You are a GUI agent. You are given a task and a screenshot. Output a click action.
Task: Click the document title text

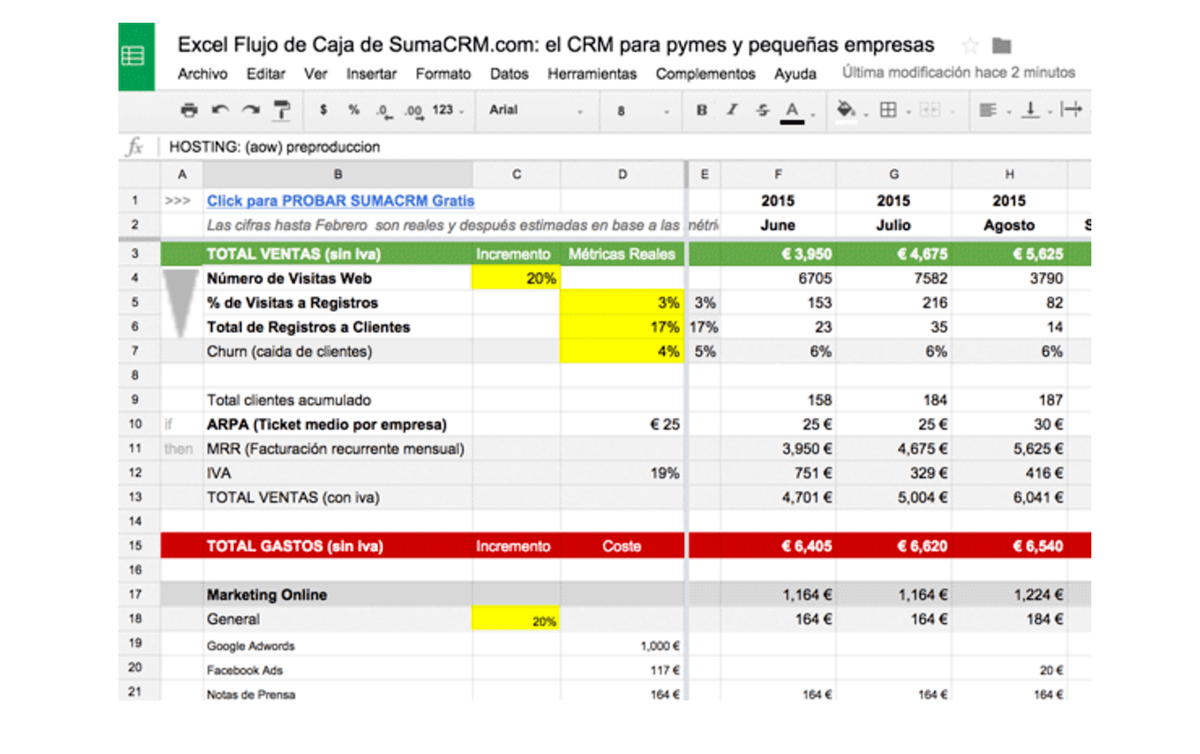[x=556, y=45]
